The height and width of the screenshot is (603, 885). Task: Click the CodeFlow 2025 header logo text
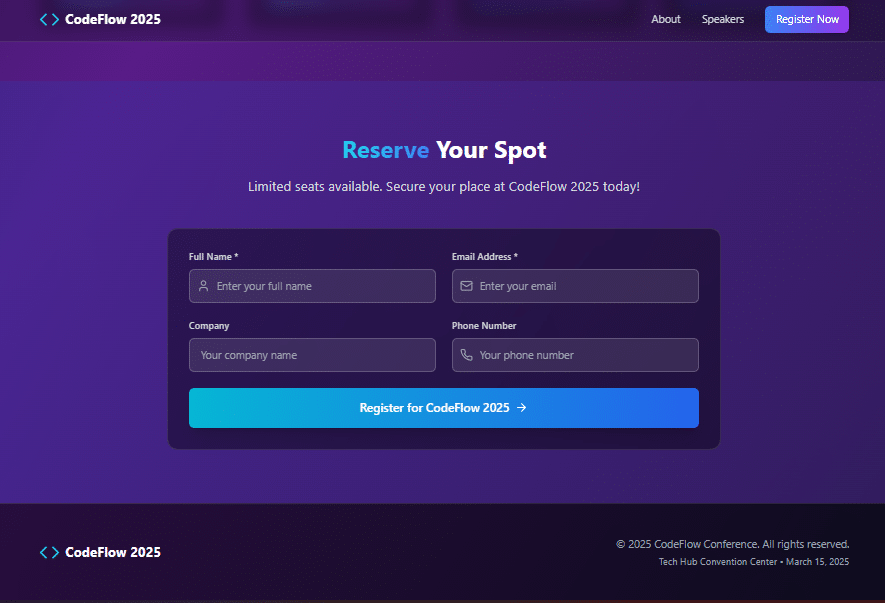[x=113, y=19]
